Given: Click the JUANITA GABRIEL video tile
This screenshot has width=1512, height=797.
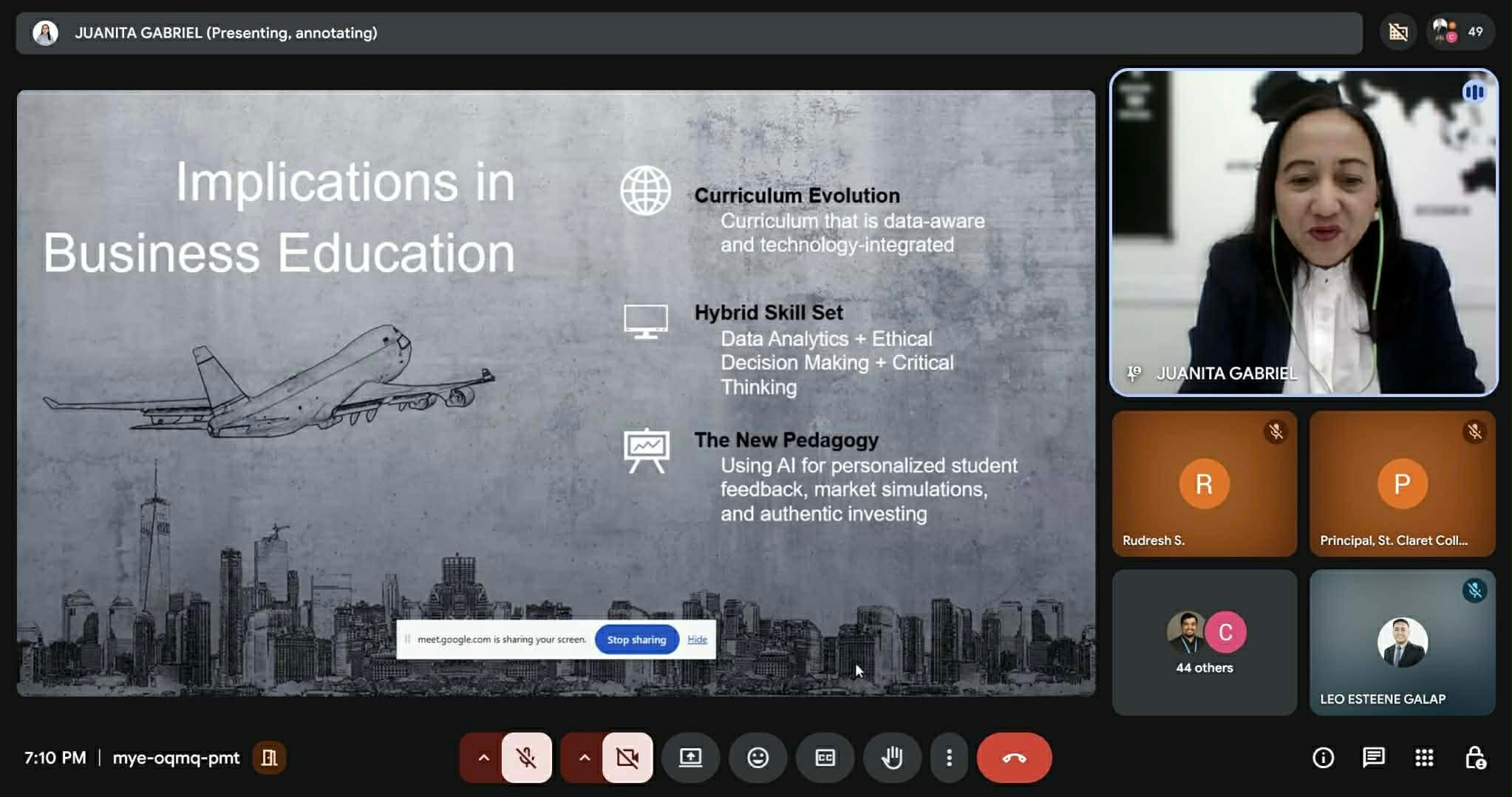Looking at the screenshot, I should click(x=1304, y=233).
